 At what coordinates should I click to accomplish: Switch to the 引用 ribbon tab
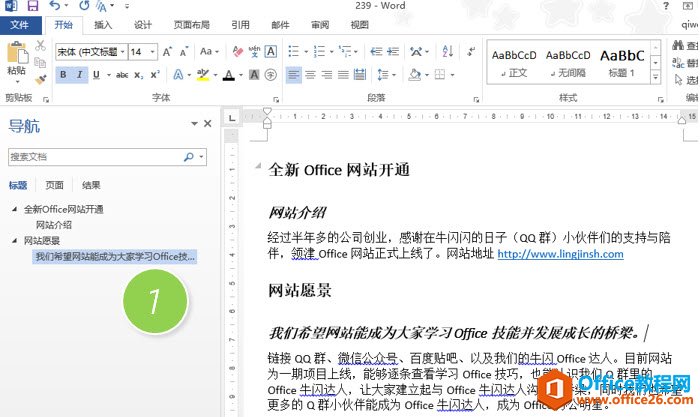pyautogui.click(x=240, y=25)
